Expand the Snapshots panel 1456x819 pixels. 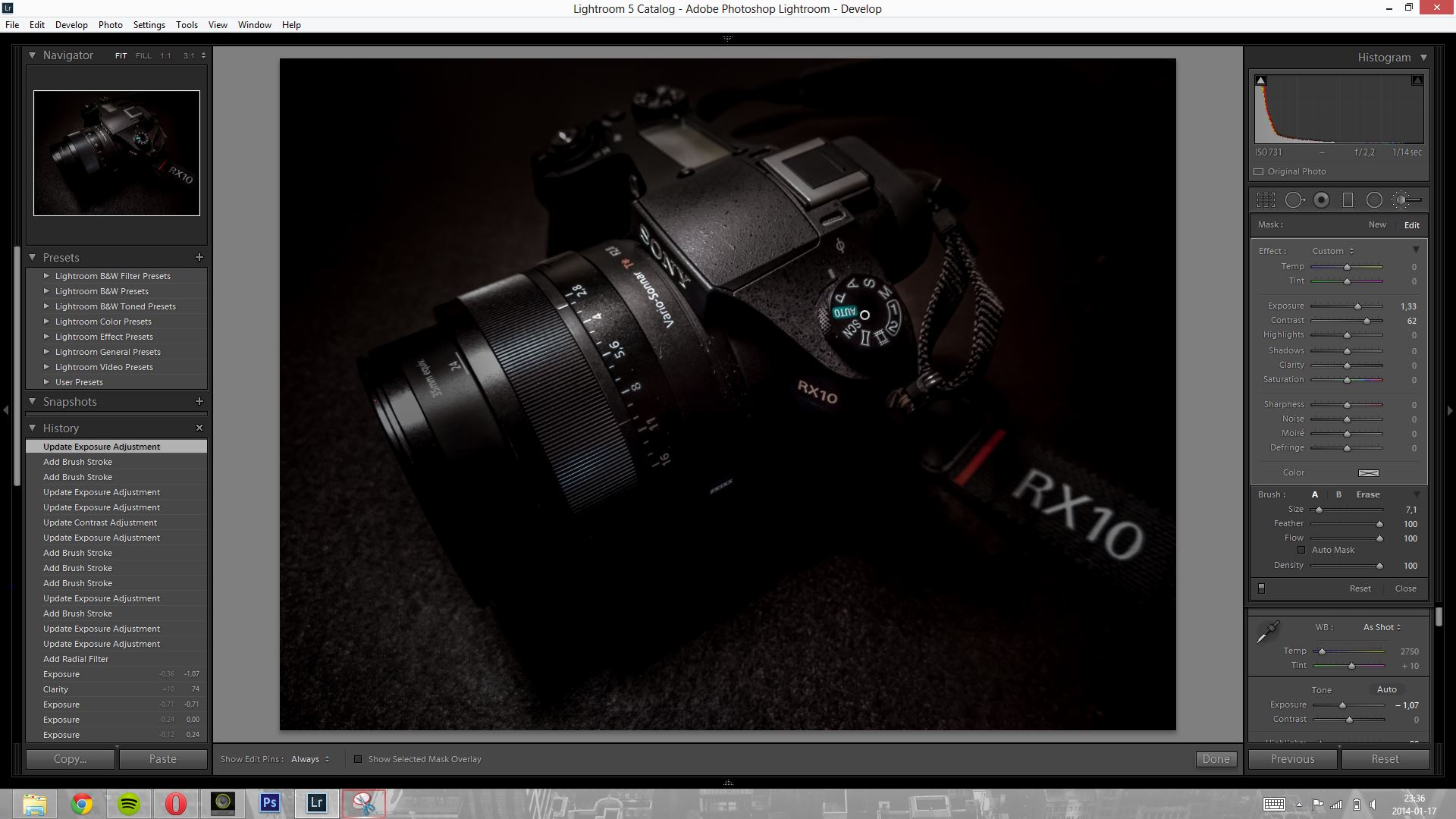click(33, 401)
